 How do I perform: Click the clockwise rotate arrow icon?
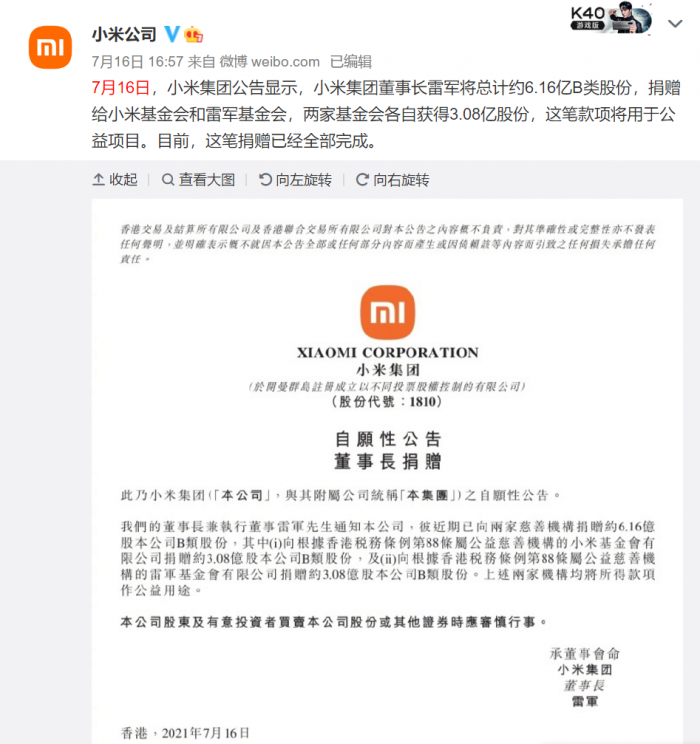pos(362,180)
